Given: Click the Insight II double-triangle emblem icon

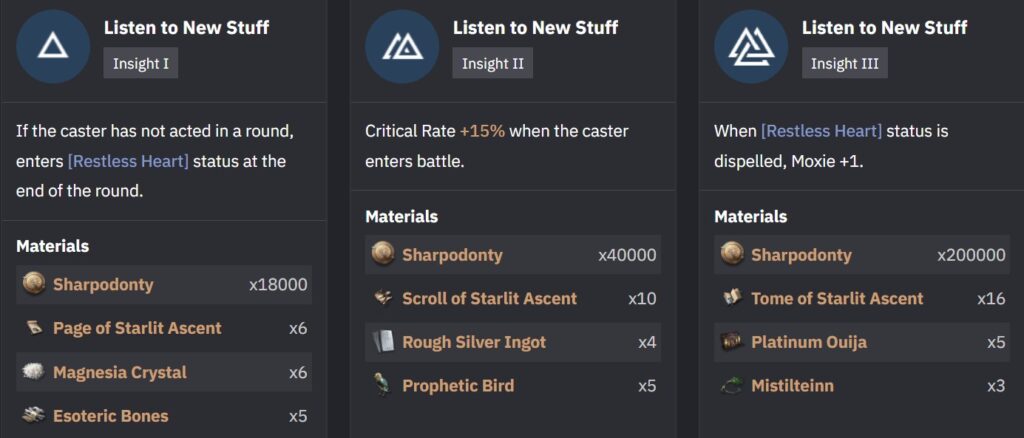Looking at the screenshot, I should click(x=402, y=46).
